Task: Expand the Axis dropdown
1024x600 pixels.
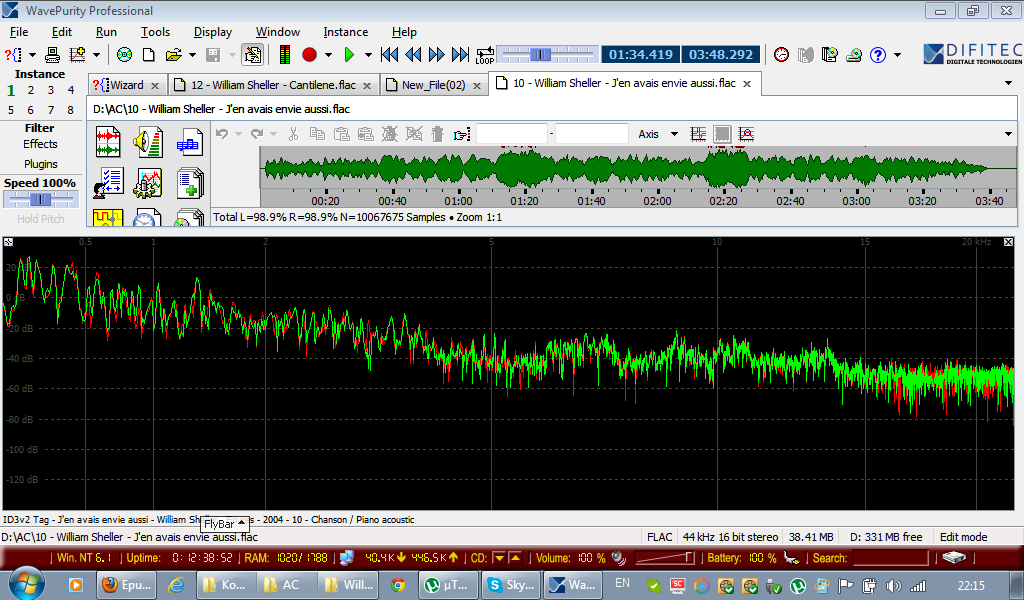Action: coord(674,134)
